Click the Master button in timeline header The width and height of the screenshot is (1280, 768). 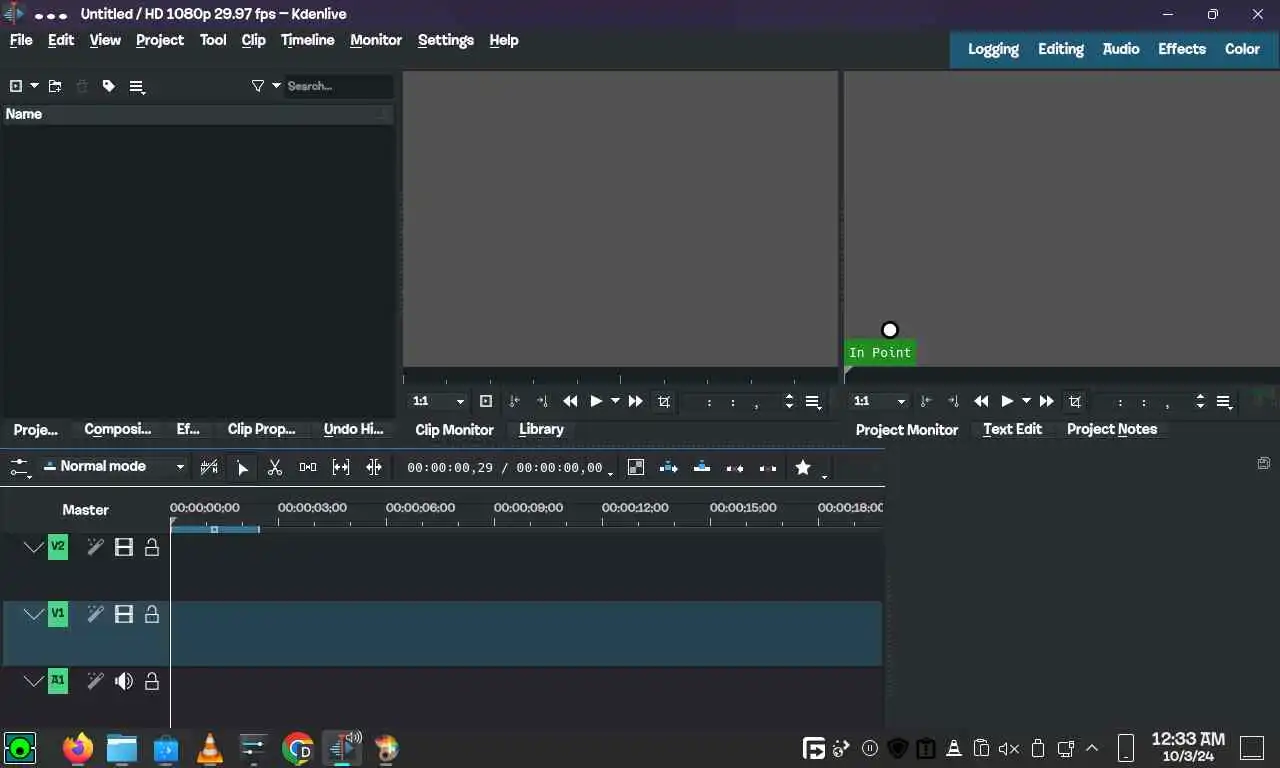tap(85, 510)
